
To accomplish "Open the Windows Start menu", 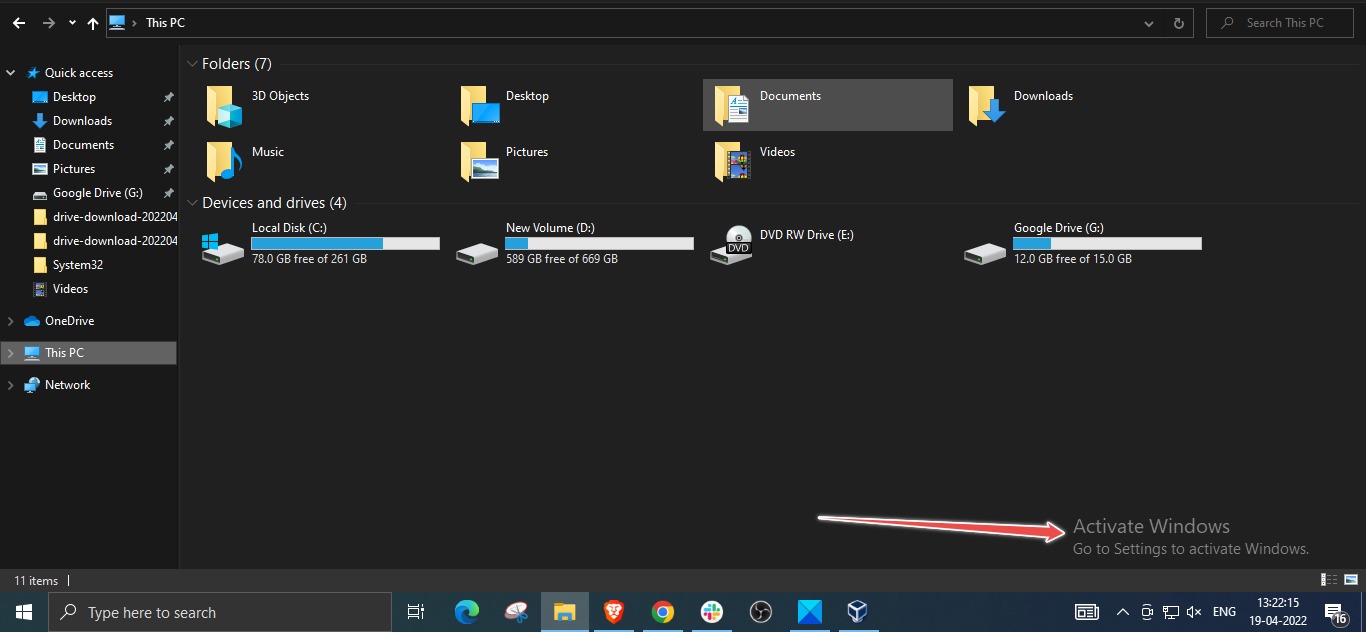I will pyautogui.click(x=23, y=612).
